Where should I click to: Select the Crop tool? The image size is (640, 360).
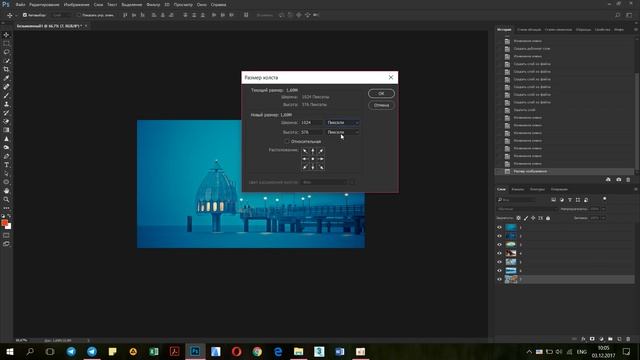tap(6, 69)
